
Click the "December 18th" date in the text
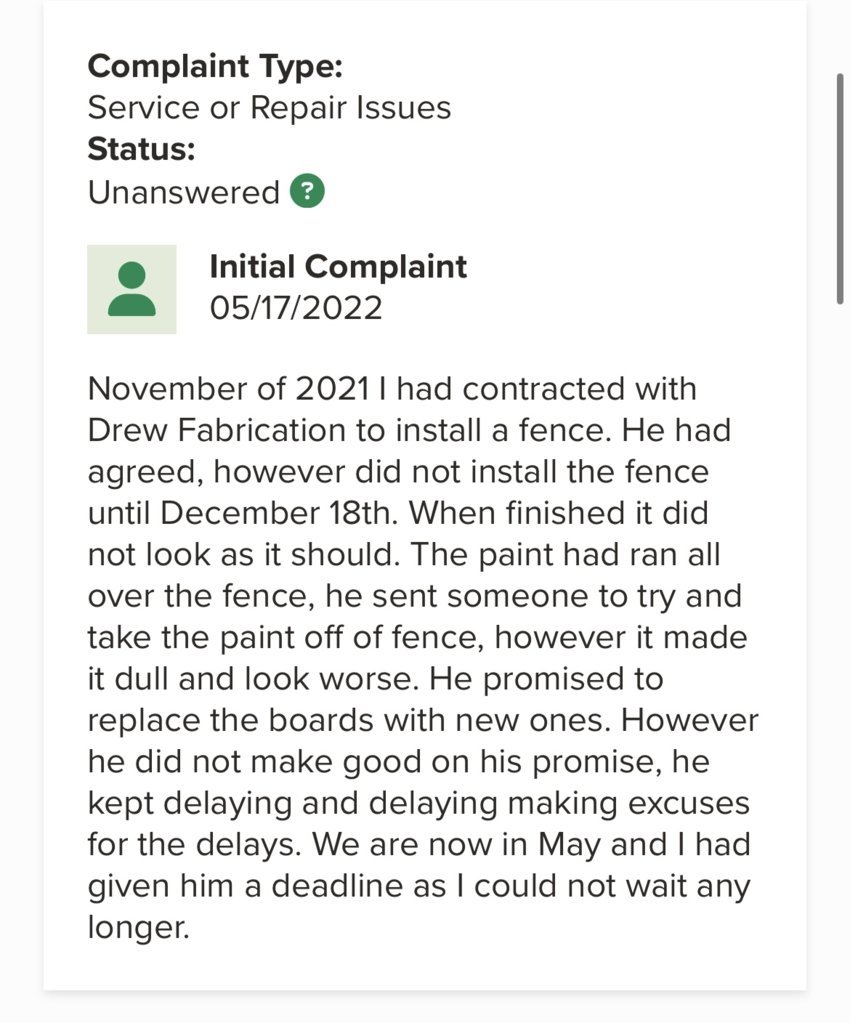tap(279, 513)
